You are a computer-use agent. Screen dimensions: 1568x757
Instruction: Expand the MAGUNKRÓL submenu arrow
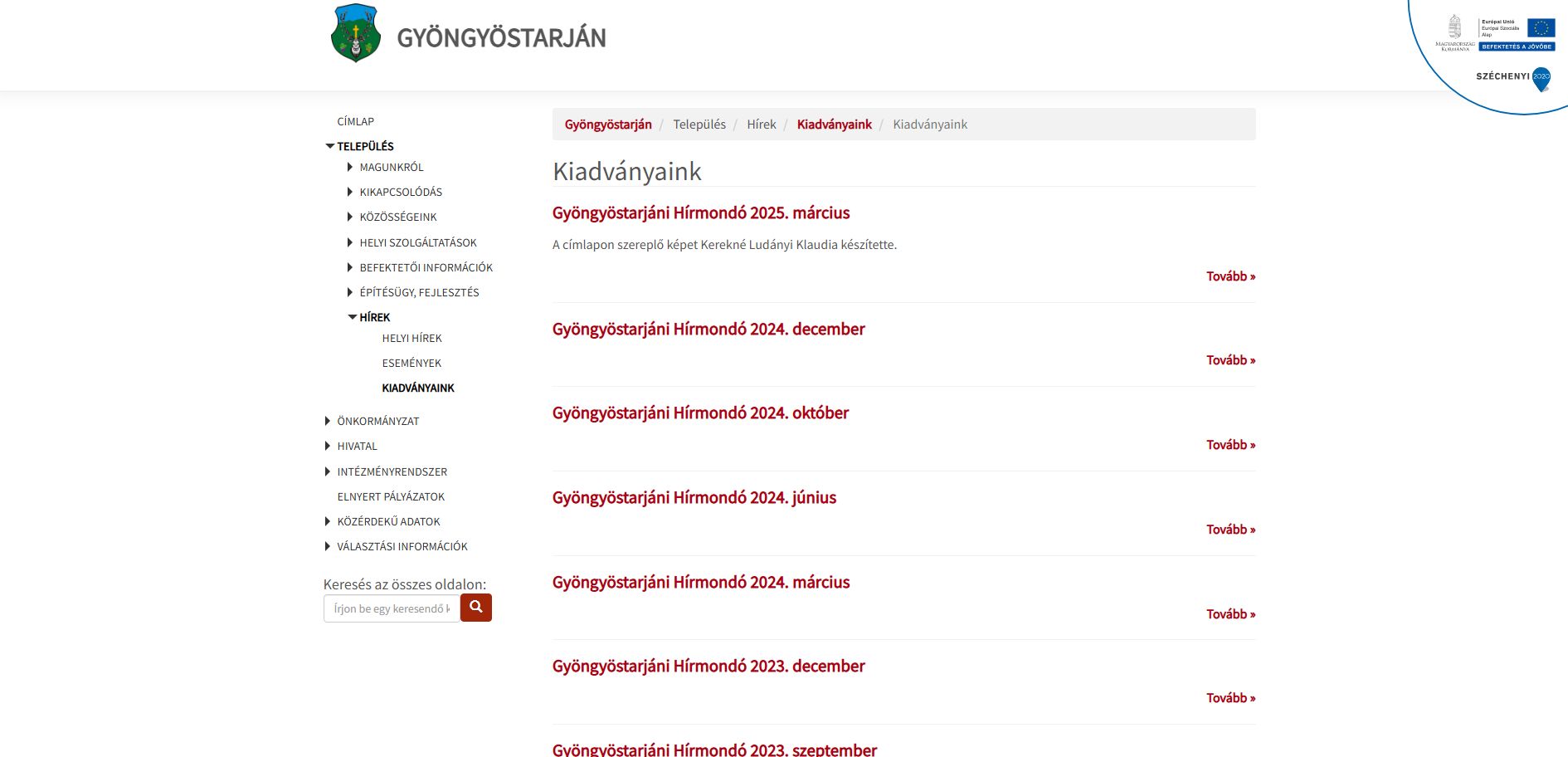[x=350, y=167]
